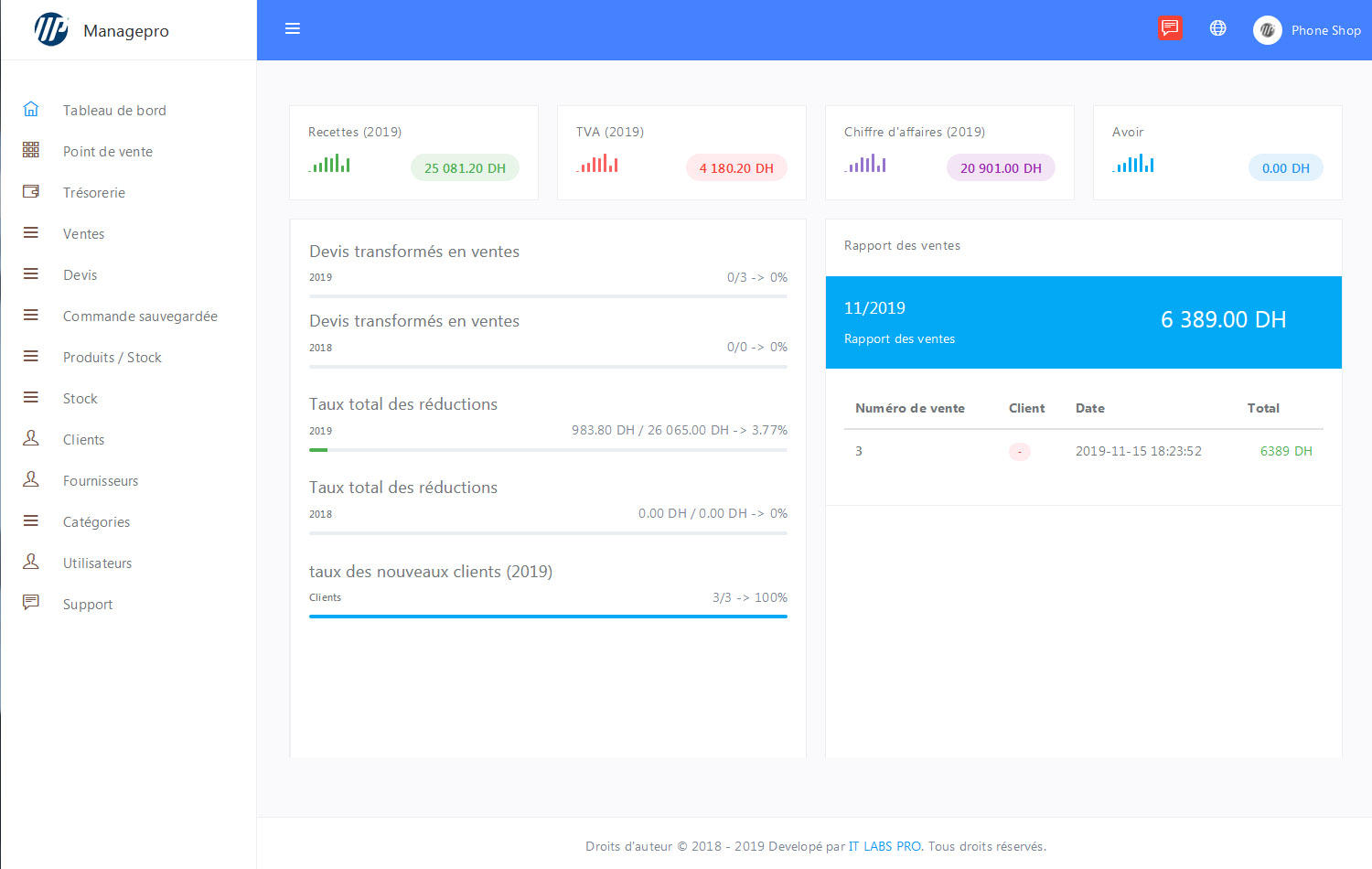Click the person icon beside Clients
The width and height of the screenshot is (1372, 869).
[31, 439]
